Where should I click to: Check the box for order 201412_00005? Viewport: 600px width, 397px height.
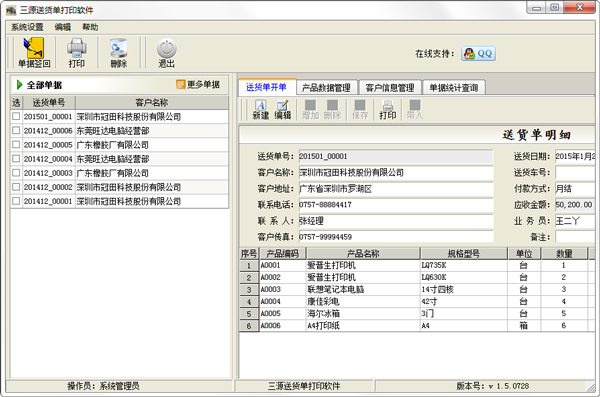[x=16, y=144]
